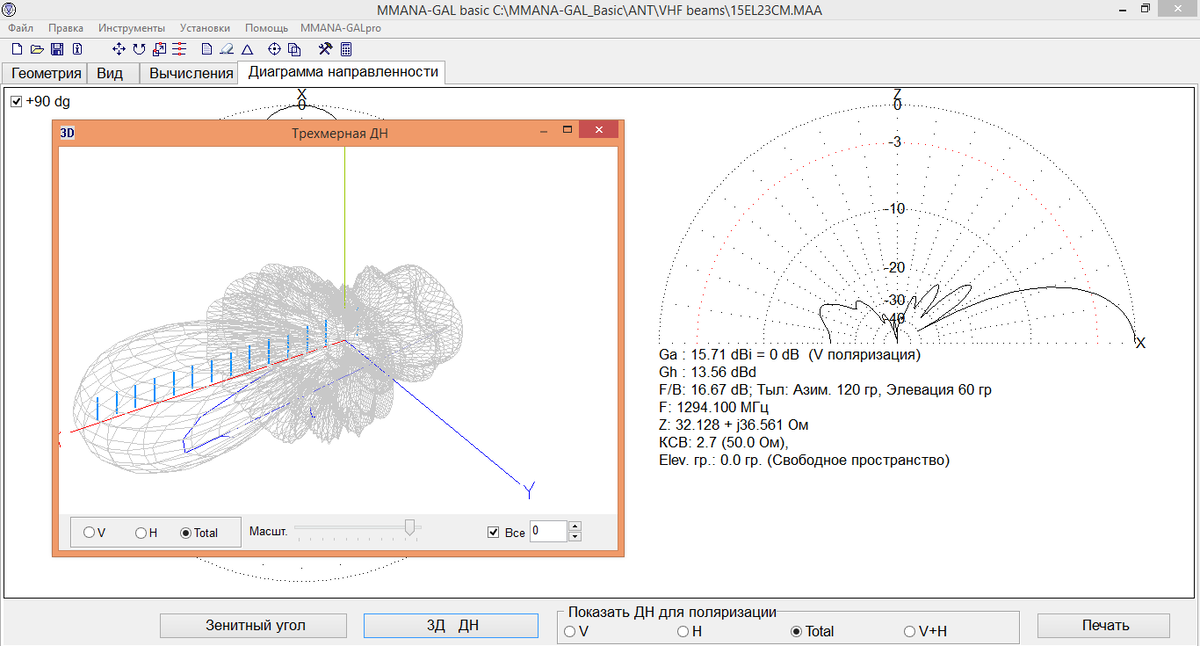
Task: Click the 3Д ДН button
Action: [x=453, y=625]
